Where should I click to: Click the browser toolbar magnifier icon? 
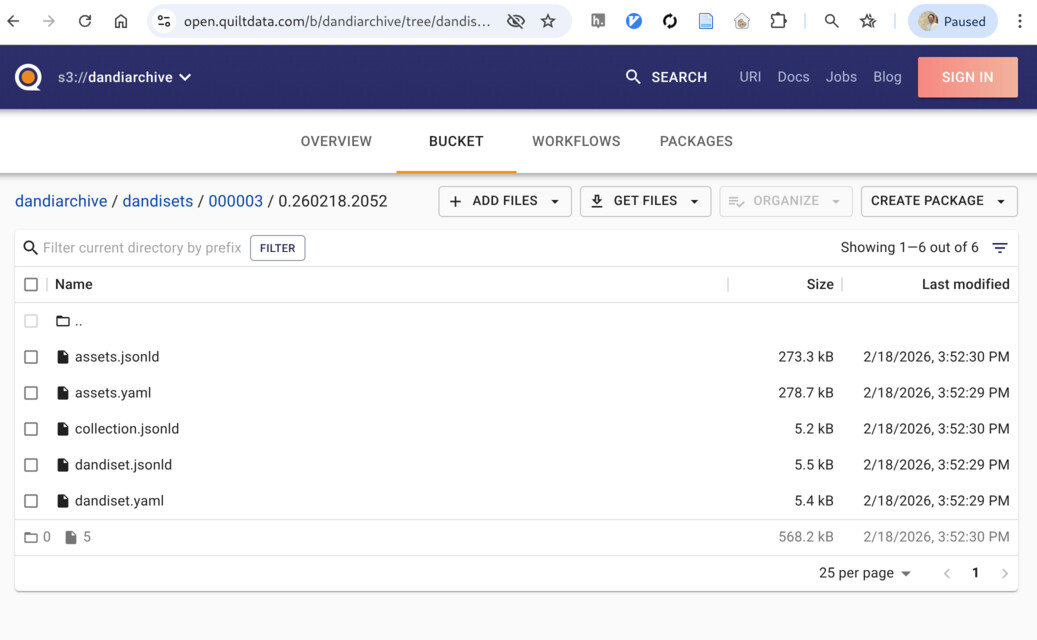point(832,21)
